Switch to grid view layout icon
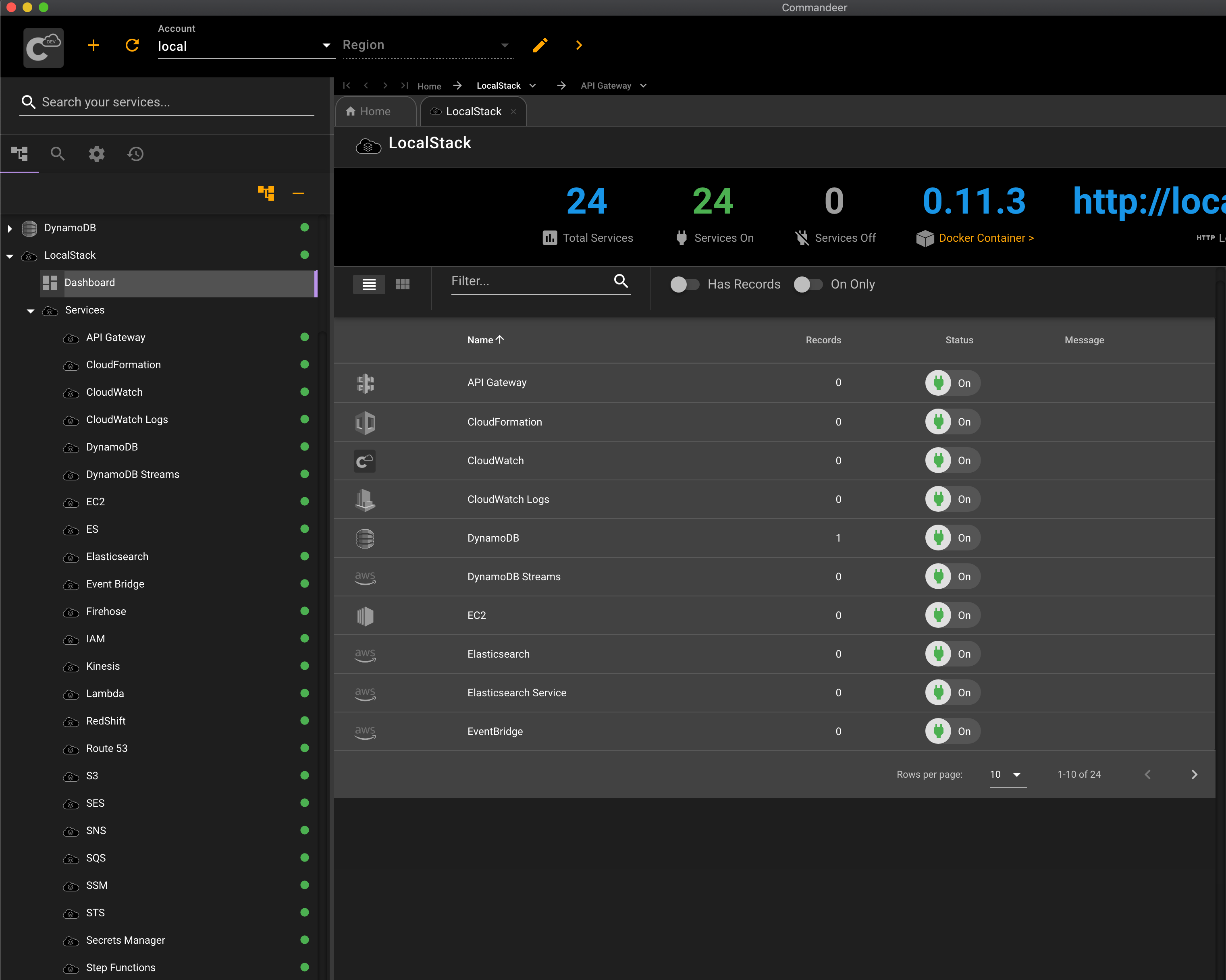1226x980 pixels. click(403, 284)
